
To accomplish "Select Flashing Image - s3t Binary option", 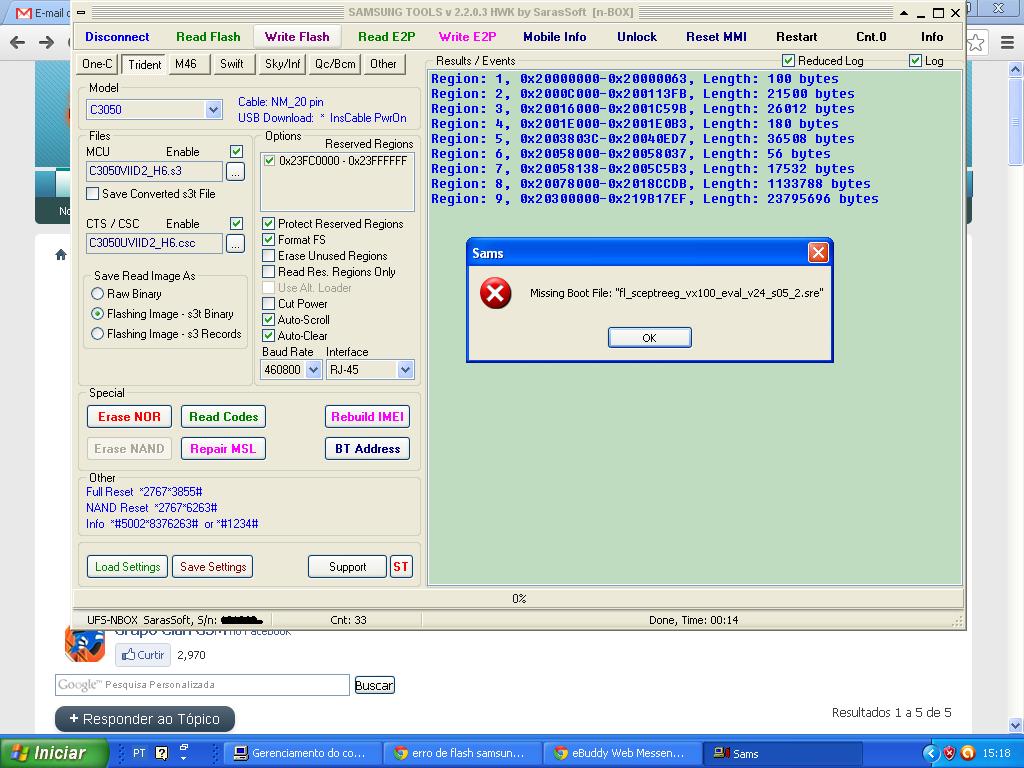I will pos(97,314).
